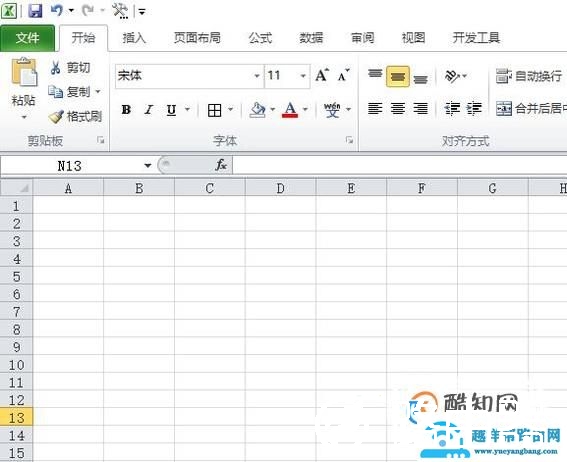
Task: Click the Save icon in quick access toolbar
Action: [x=35, y=10]
